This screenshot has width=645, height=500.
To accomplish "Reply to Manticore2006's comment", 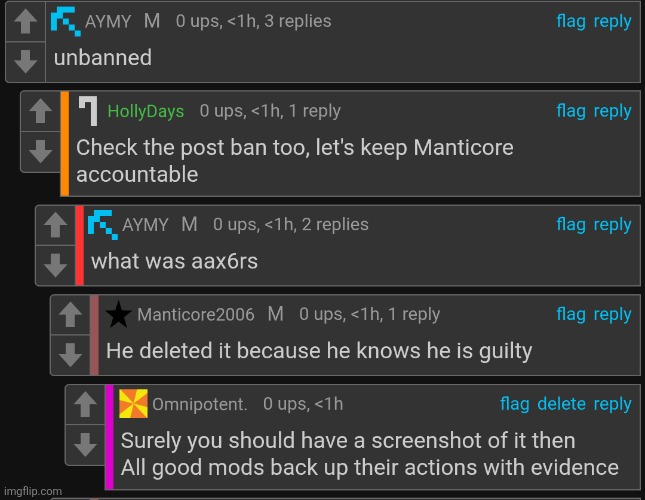I will pos(612,315).
